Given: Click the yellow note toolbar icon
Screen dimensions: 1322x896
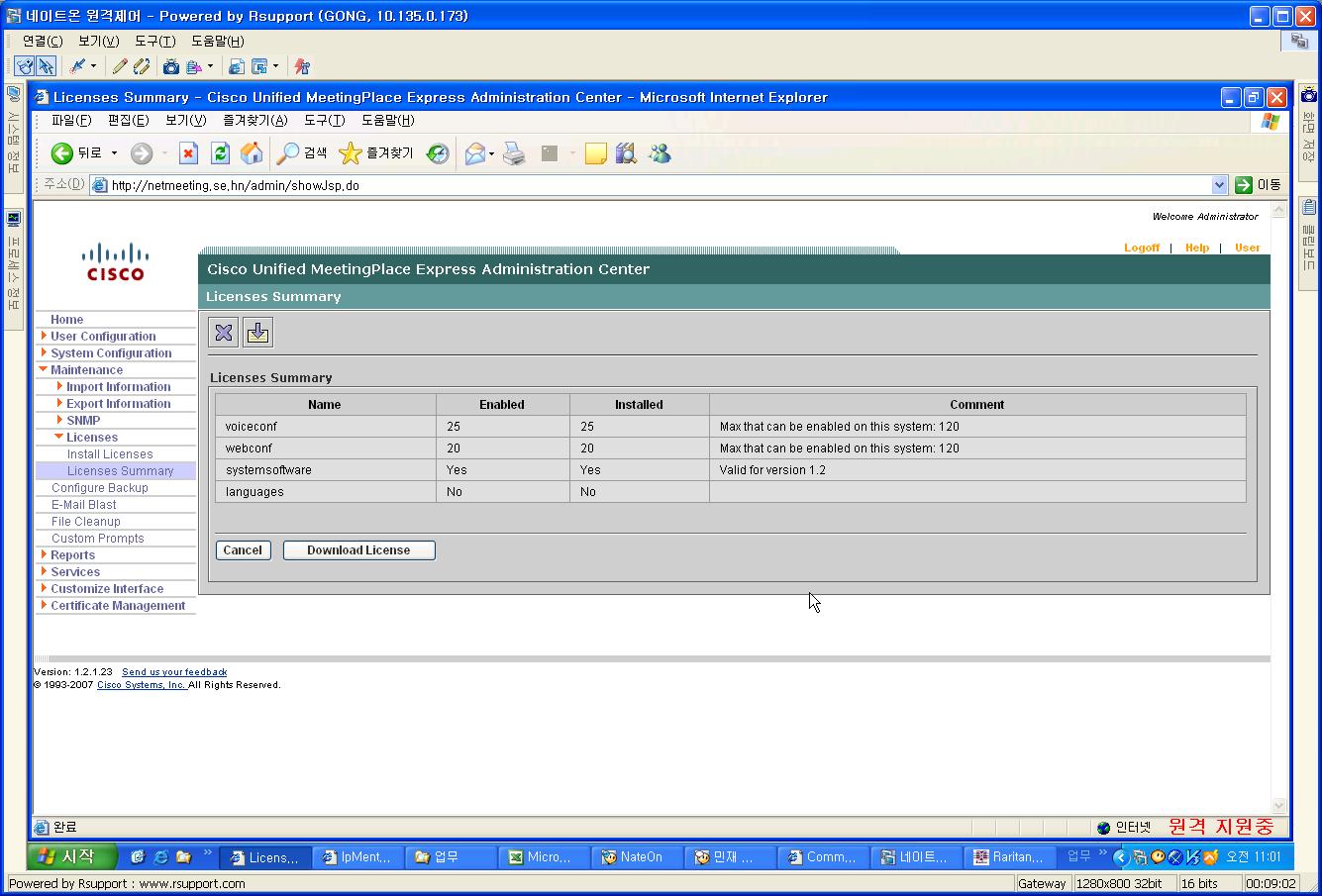Looking at the screenshot, I should click(x=595, y=152).
